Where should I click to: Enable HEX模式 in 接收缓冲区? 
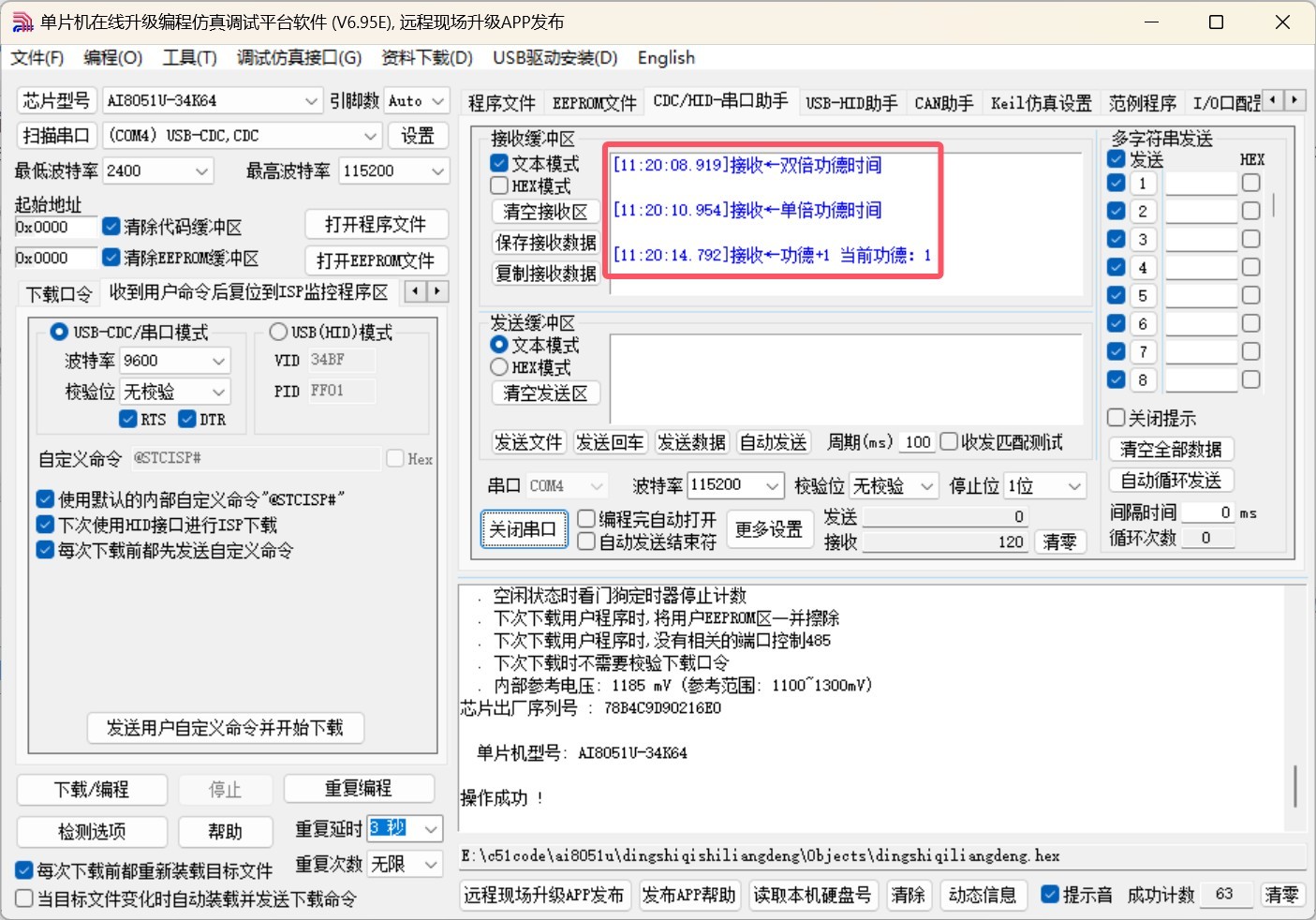pos(499,185)
